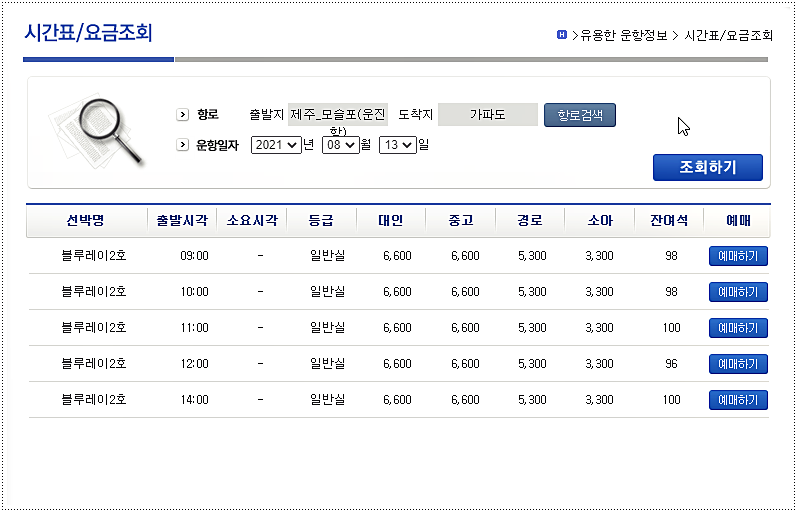Click the 14:00 departure time cell
Image resolution: width=797 pixels, height=512 pixels.
pyautogui.click(x=194, y=400)
